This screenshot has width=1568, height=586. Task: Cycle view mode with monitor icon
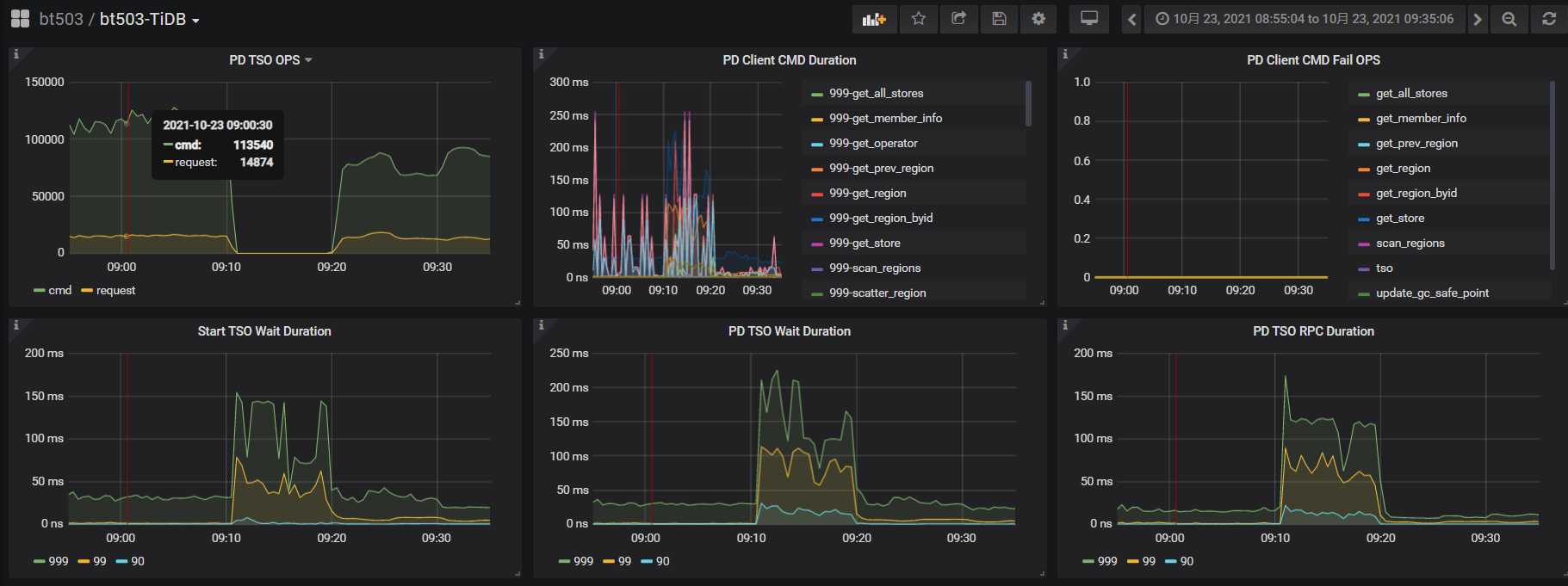(1089, 19)
